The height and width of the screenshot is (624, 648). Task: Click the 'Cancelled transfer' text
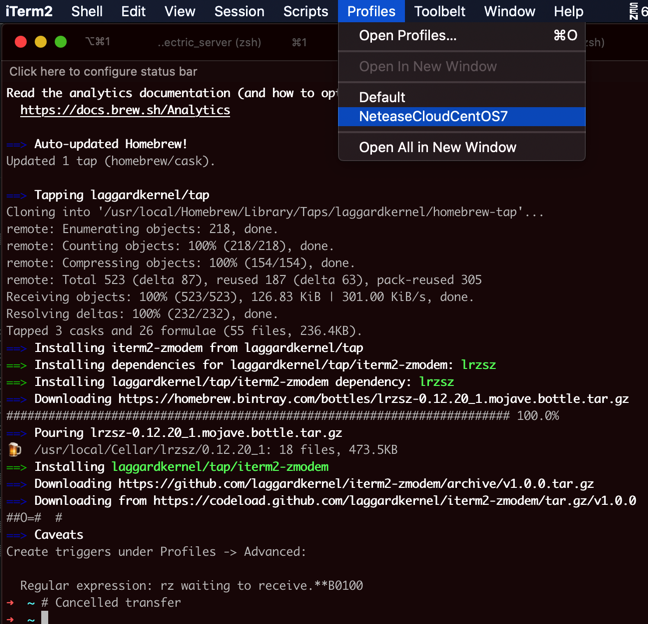tap(118, 603)
